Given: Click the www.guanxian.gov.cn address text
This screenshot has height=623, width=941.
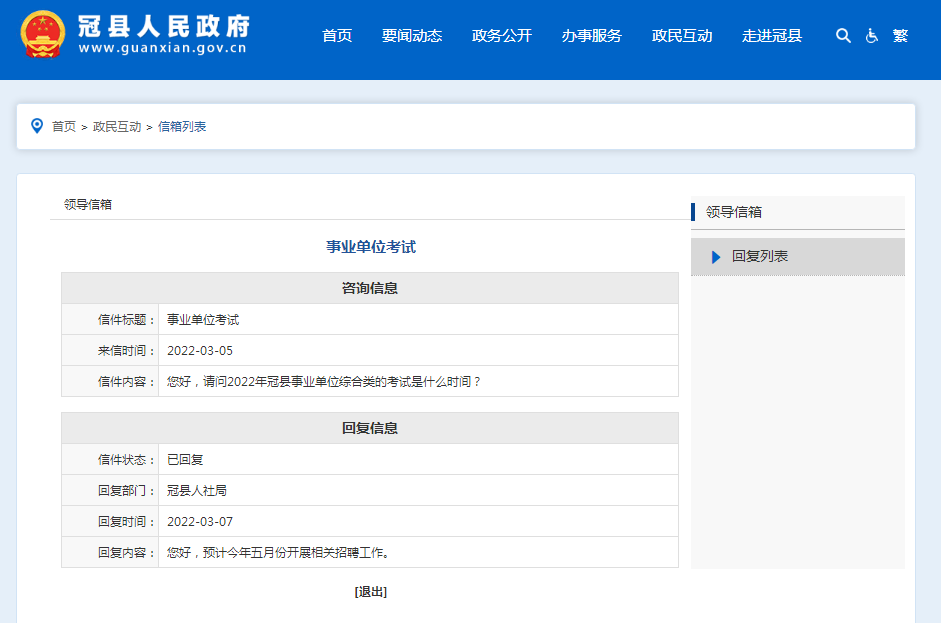Looking at the screenshot, I should coord(163,48).
